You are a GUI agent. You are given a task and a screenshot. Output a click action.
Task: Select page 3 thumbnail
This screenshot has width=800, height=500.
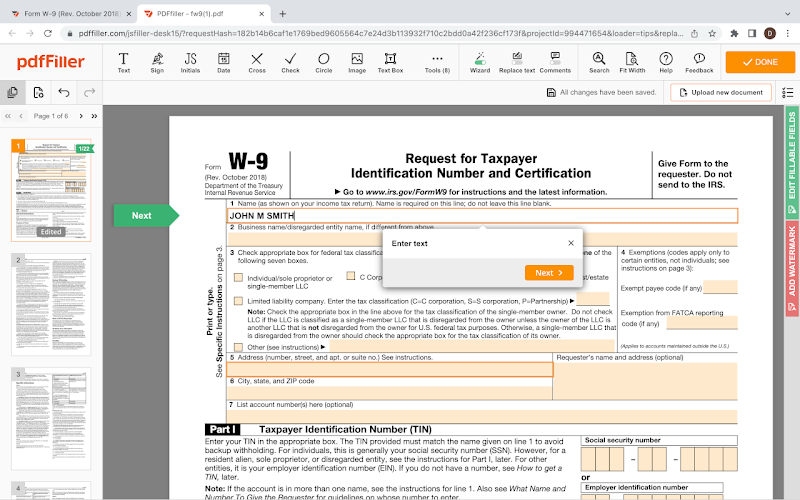(x=51, y=418)
